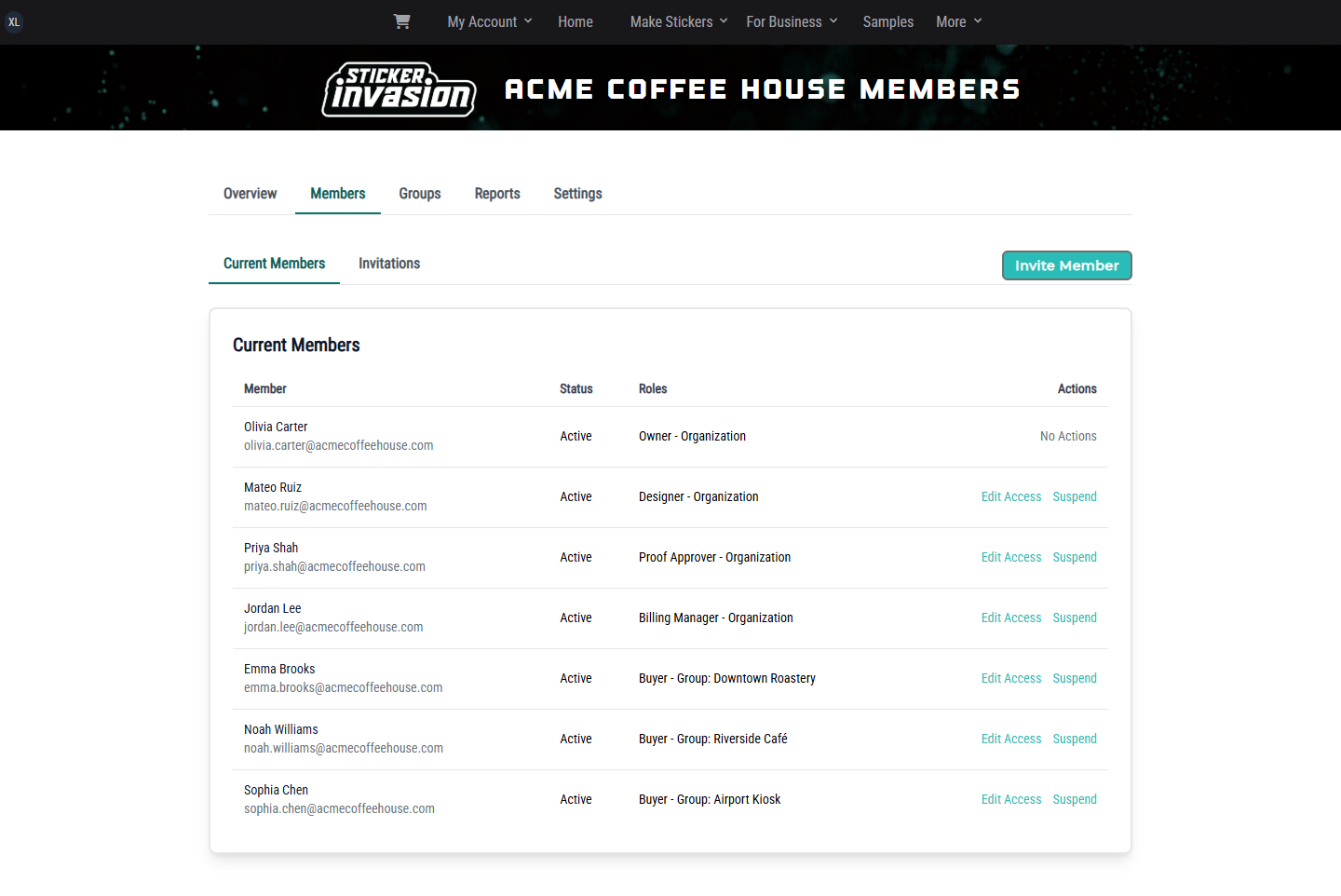
Task: Click the Owner - Organization role
Action: point(692,436)
